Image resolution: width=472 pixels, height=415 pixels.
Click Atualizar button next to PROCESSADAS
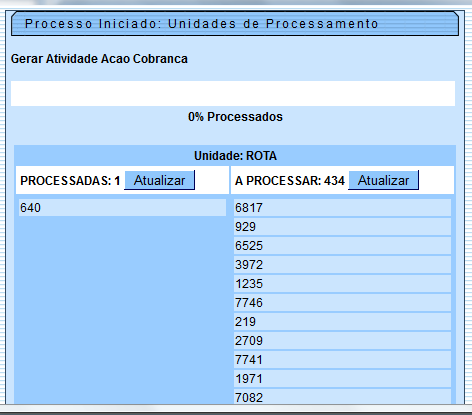click(159, 180)
